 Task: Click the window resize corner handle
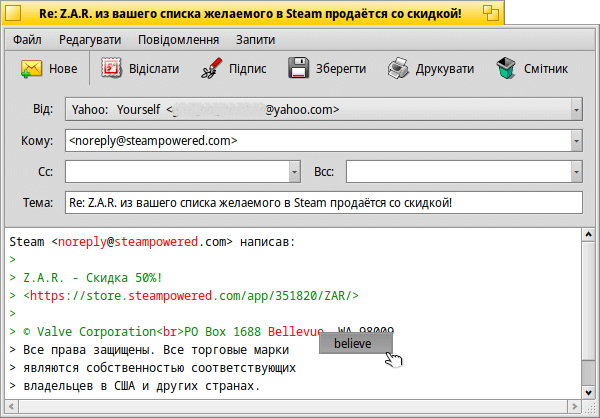click(x=589, y=406)
